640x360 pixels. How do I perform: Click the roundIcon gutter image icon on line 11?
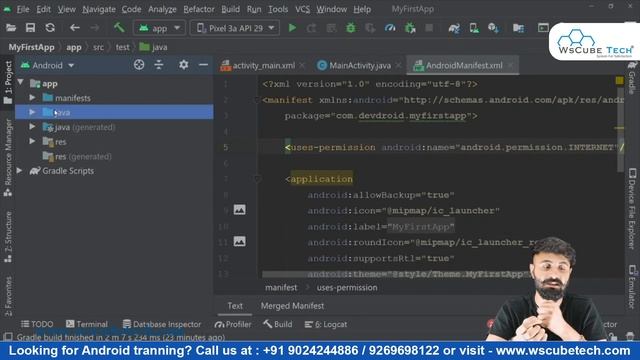tap(240, 241)
